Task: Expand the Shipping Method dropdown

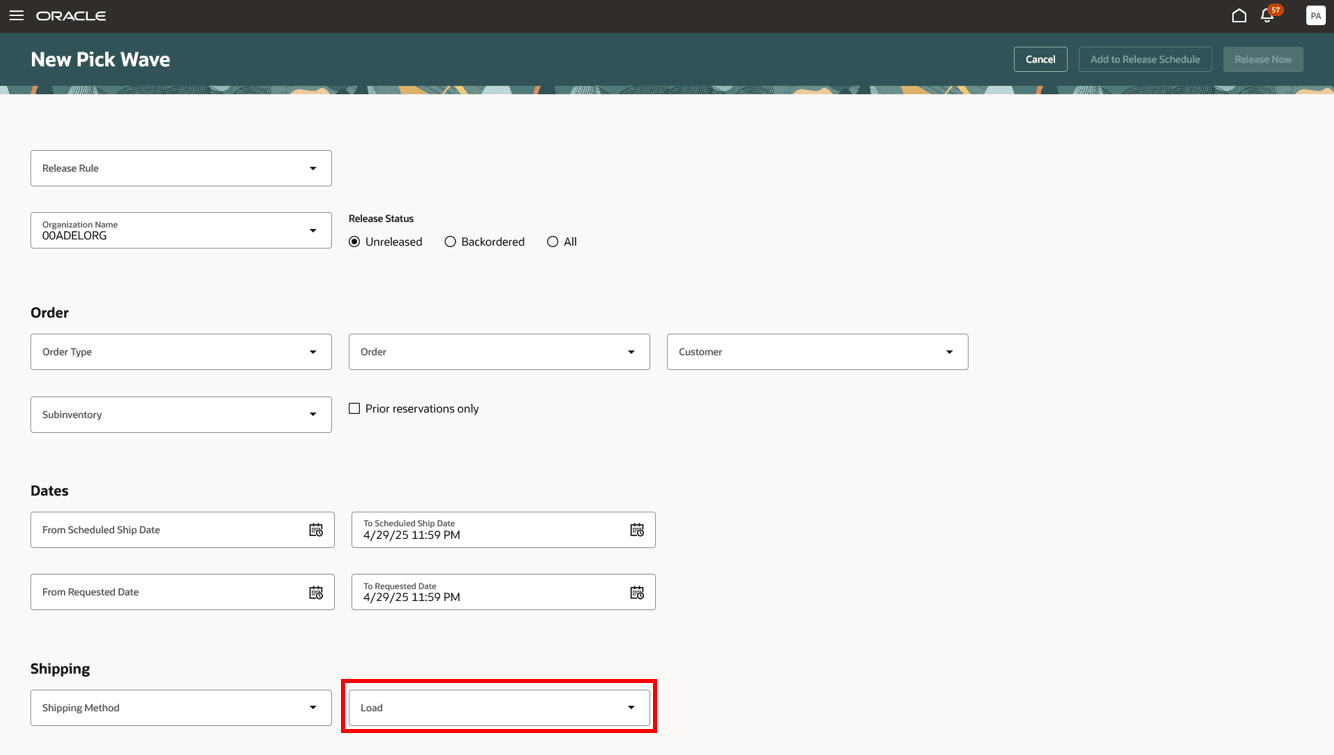Action: tap(313, 708)
